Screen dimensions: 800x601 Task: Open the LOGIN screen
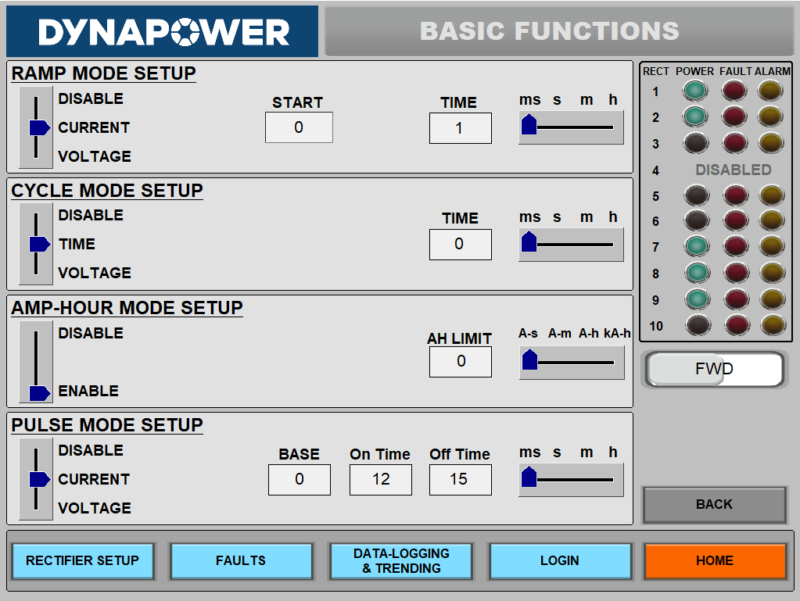click(560, 561)
